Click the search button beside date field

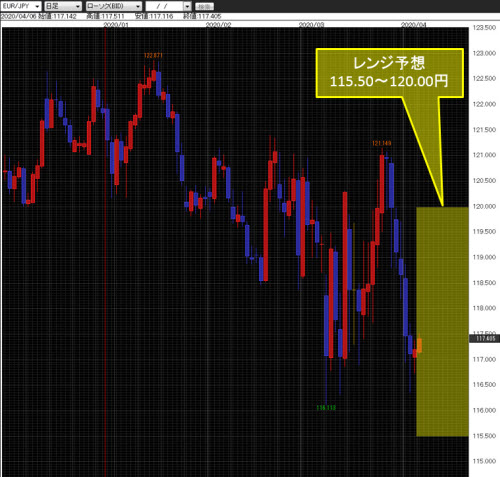click(x=204, y=6)
